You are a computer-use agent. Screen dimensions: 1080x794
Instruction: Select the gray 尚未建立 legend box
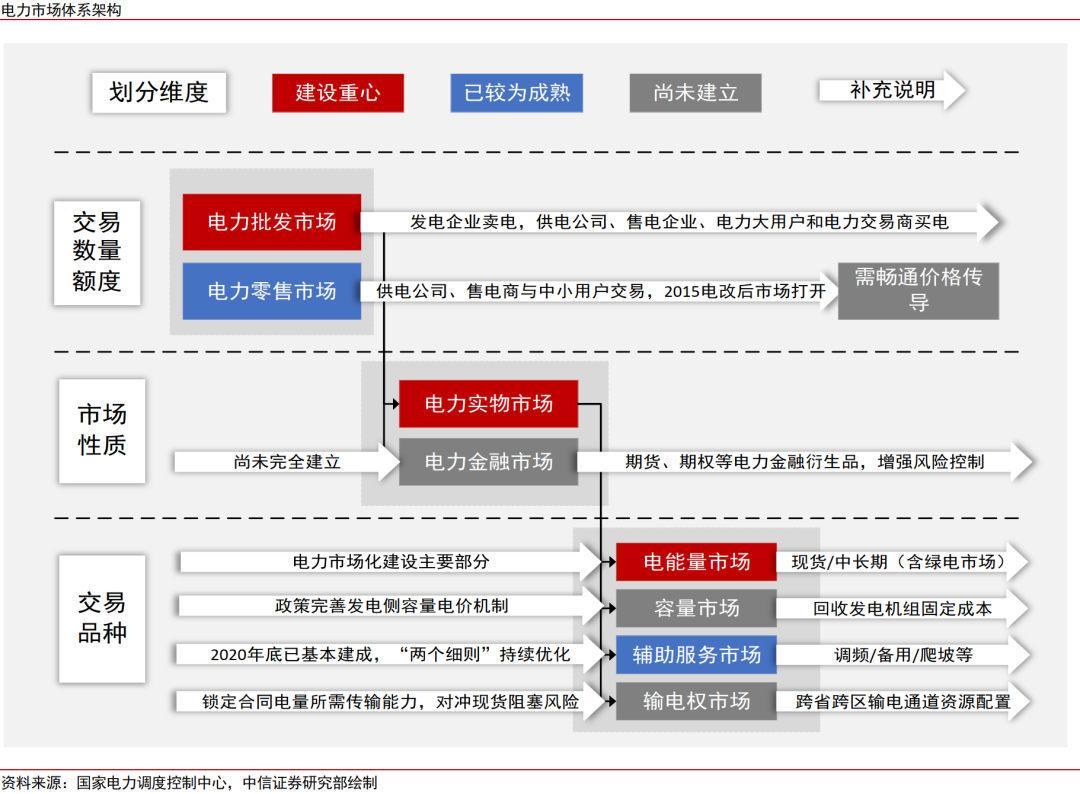pyautogui.click(x=694, y=93)
